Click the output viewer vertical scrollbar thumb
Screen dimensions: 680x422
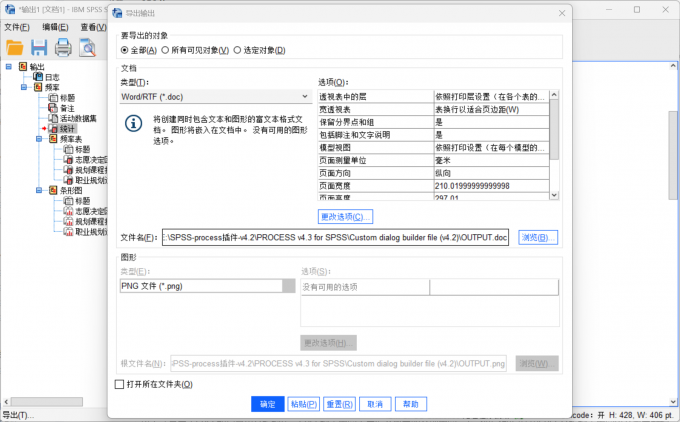click(x=673, y=154)
